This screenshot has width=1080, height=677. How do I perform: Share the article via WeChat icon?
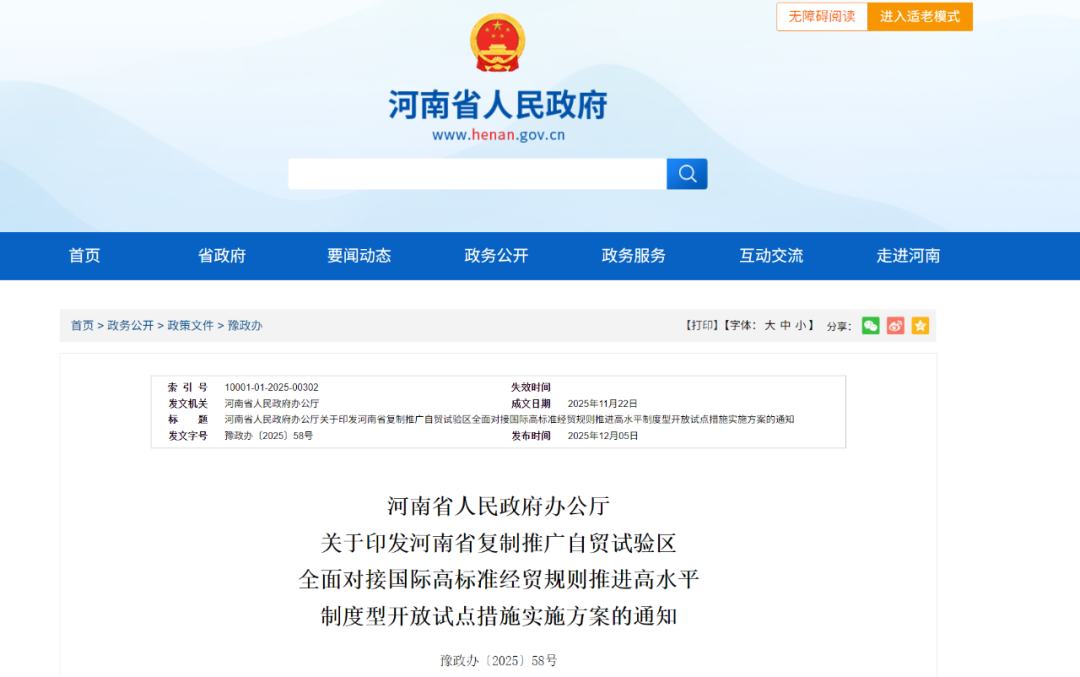click(870, 325)
